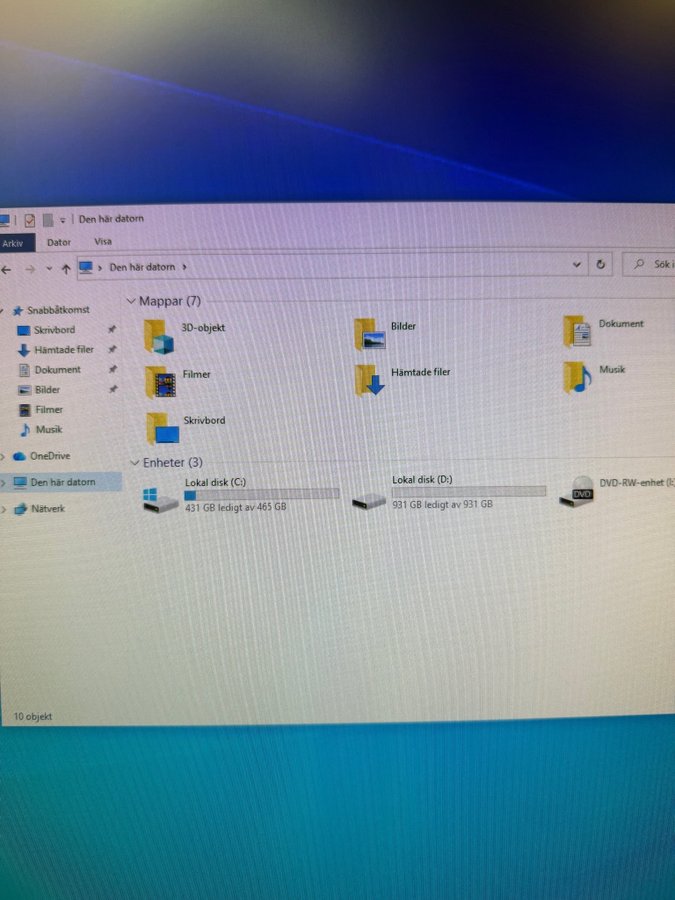The image size is (675, 900).
Task: Open the Bilder folder icon
Action: (x=369, y=334)
